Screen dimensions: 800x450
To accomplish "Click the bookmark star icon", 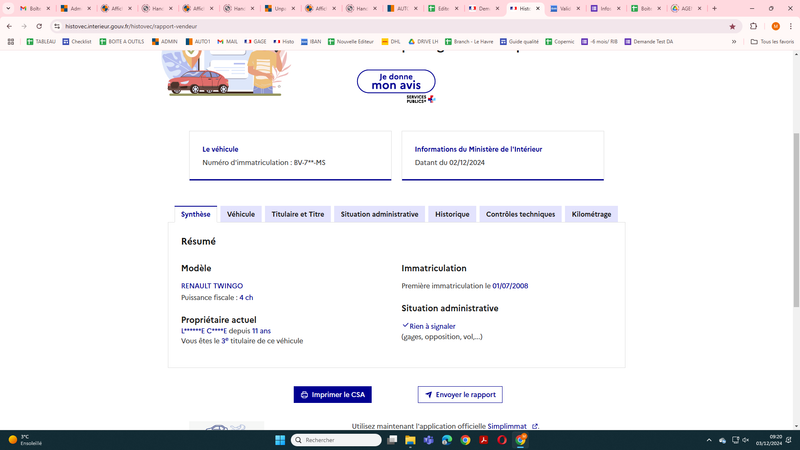I will coord(732,27).
